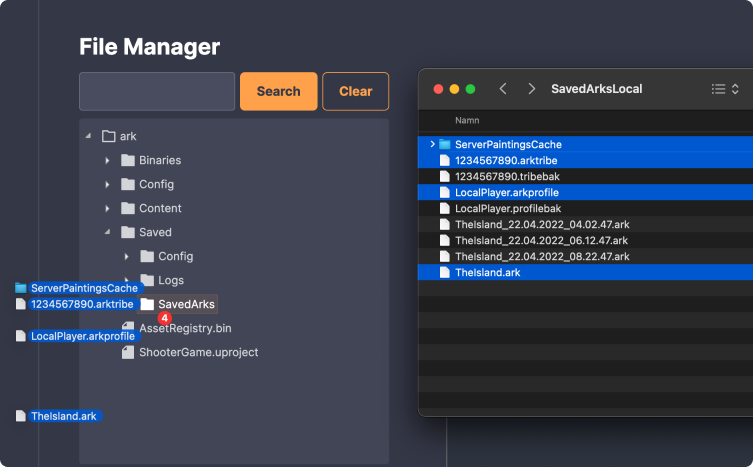
Task: Select the SavedArks folder label
Action: 186,304
